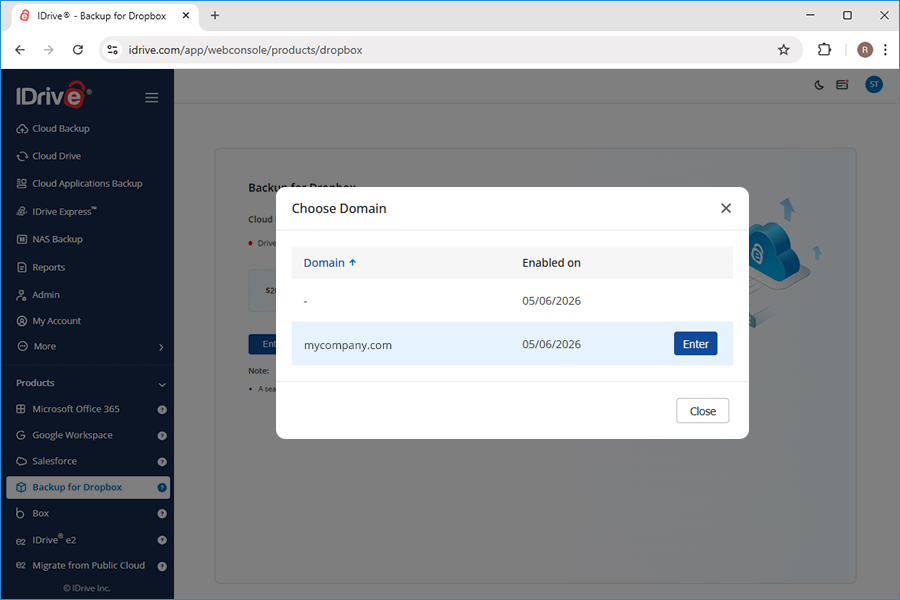Click the Microsoft Office 365 grid icon

tap(21, 409)
